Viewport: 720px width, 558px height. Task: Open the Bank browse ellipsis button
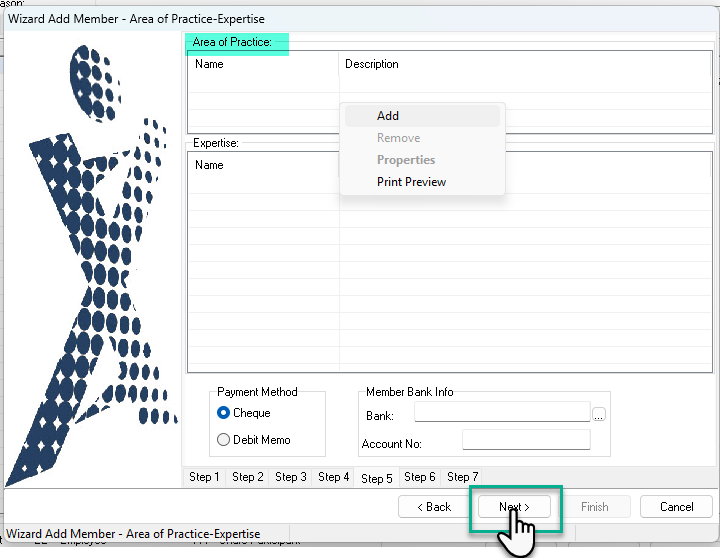pyautogui.click(x=599, y=414)
